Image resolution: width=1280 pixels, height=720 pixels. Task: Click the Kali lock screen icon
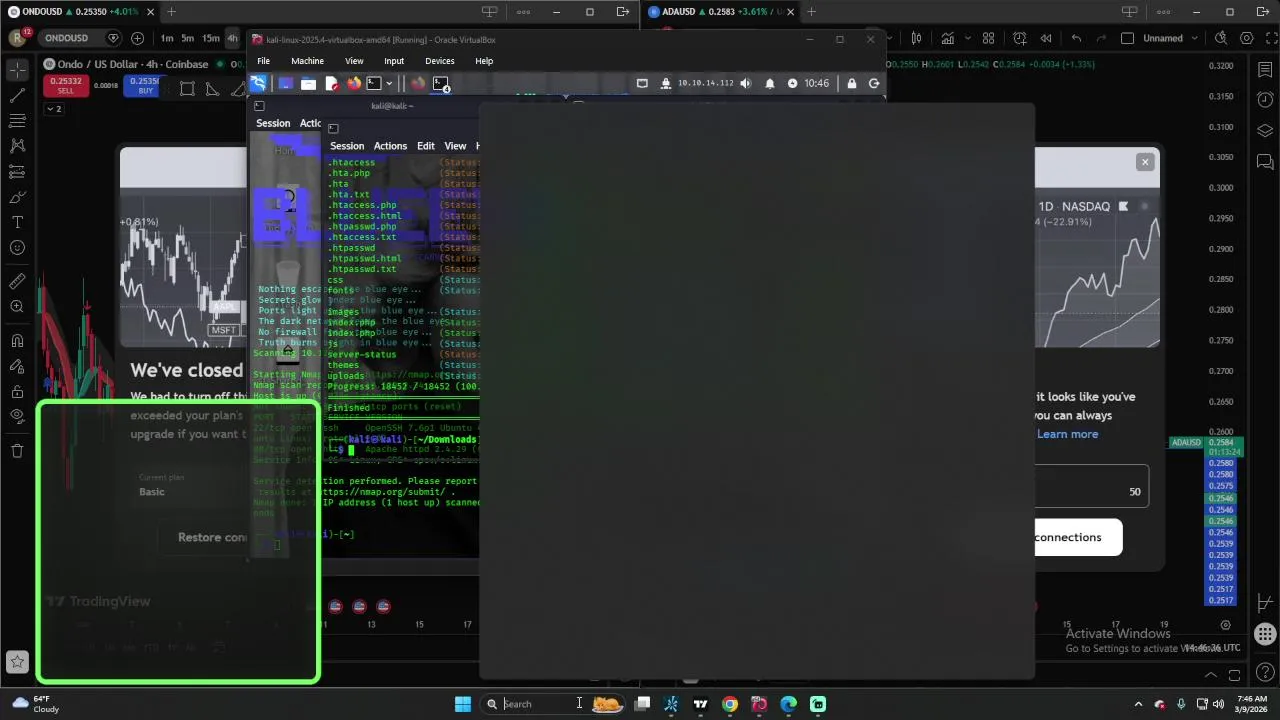852,84
